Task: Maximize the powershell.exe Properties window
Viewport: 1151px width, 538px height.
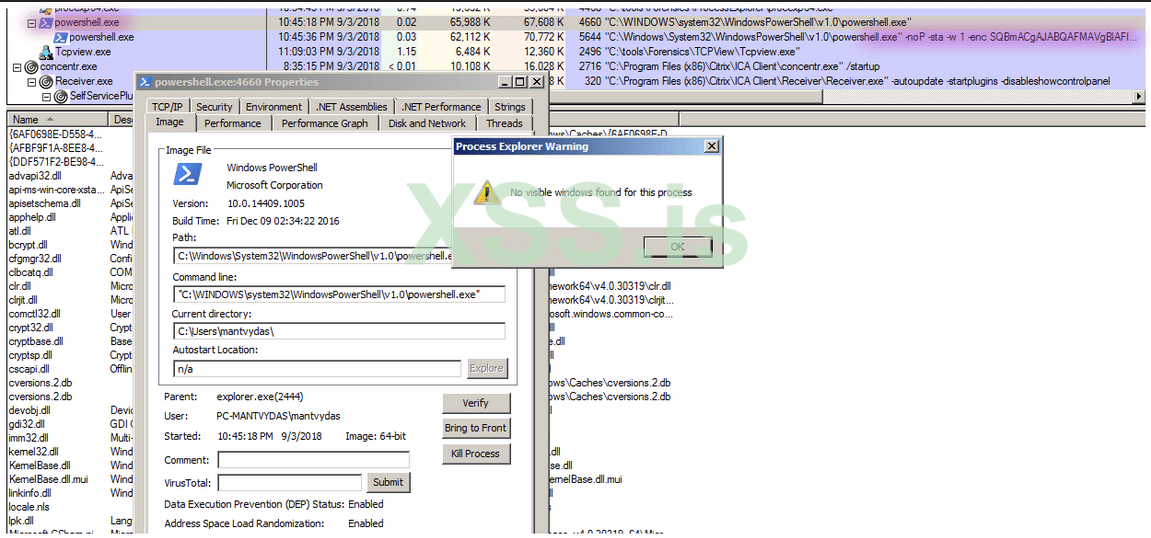Action: point(520,82)
